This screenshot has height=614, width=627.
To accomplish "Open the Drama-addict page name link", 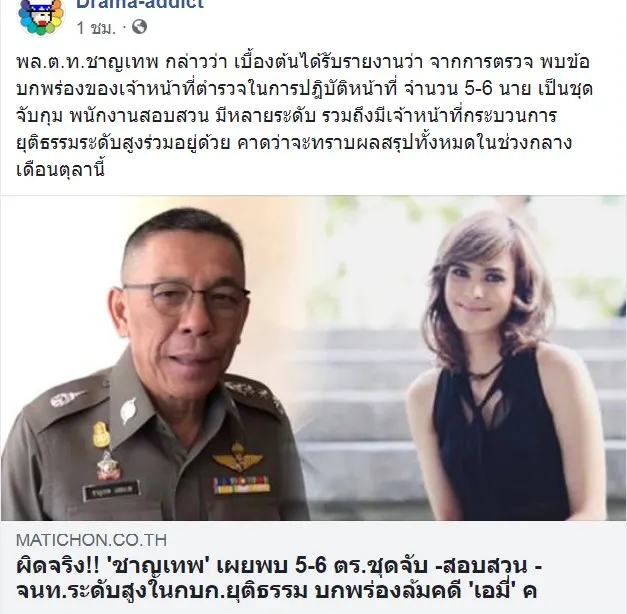I will pyautogui.click(x=140, y=3).
